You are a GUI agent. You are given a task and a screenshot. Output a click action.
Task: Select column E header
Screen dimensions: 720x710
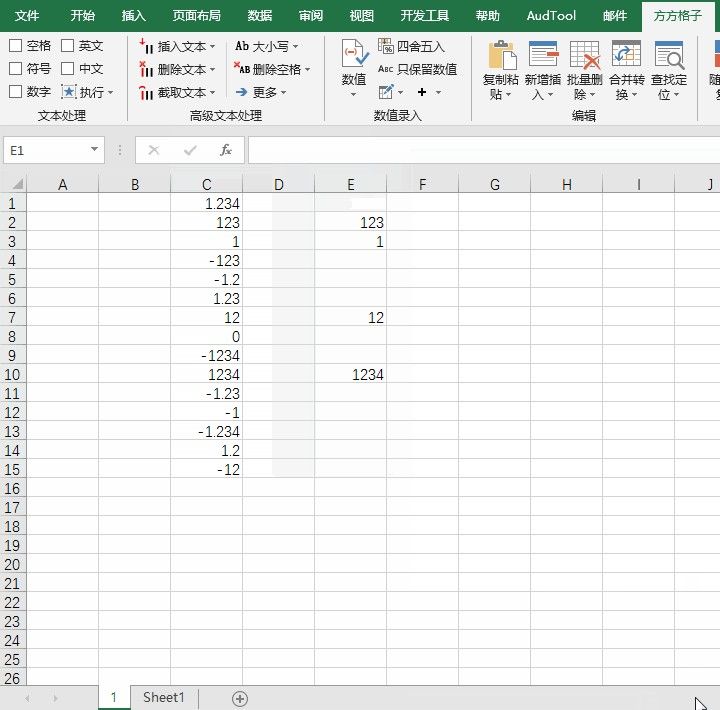click(351, 185)
